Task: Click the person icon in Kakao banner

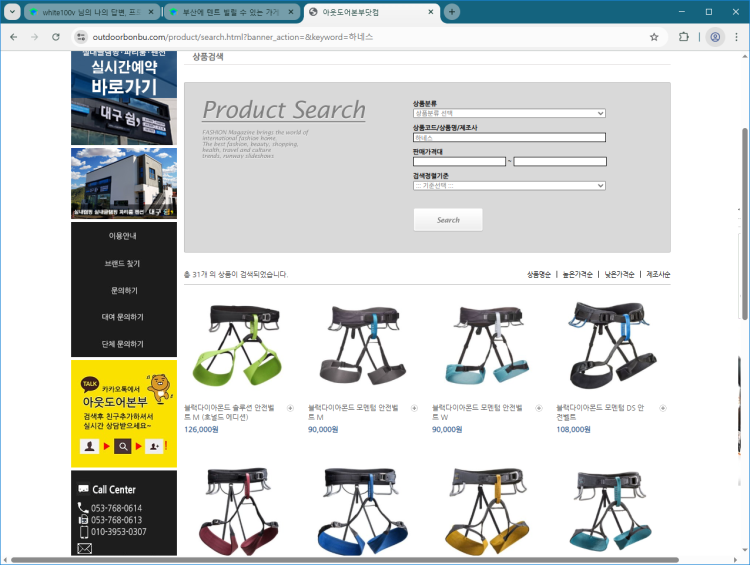Action: pos(89,446)
